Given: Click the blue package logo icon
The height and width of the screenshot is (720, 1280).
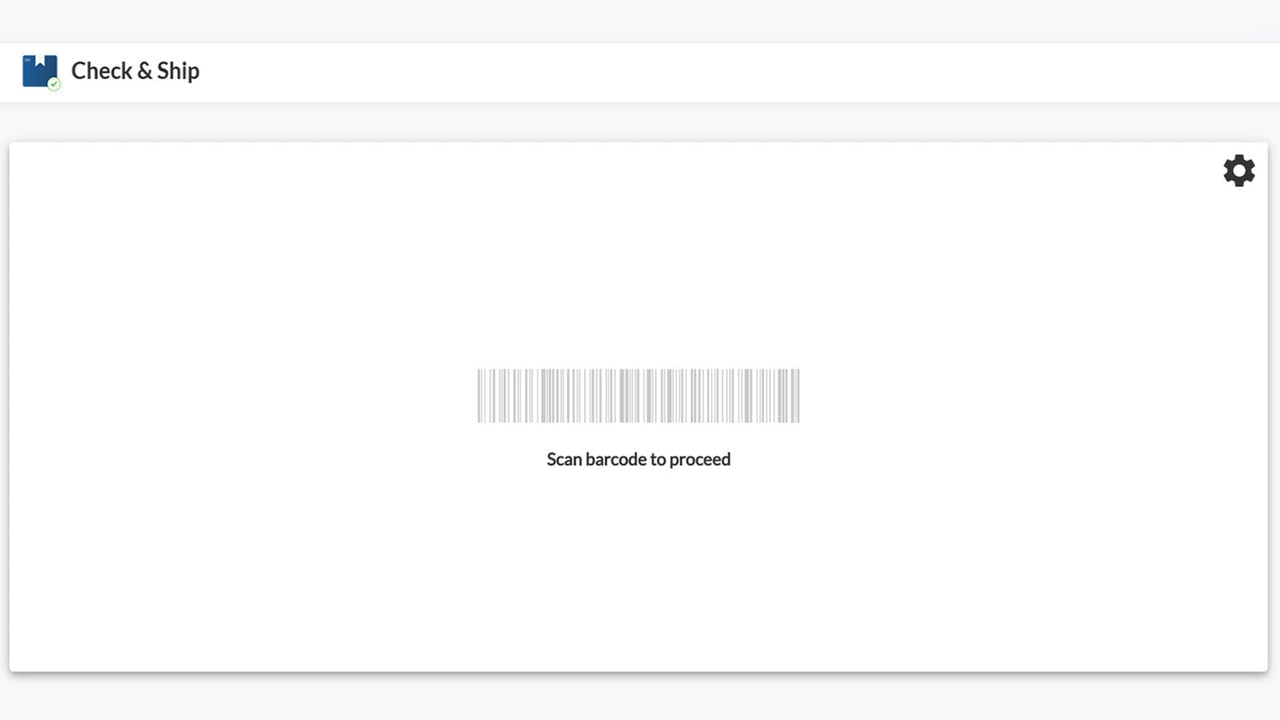Looking at the screenshot, I should coord(40,71).
